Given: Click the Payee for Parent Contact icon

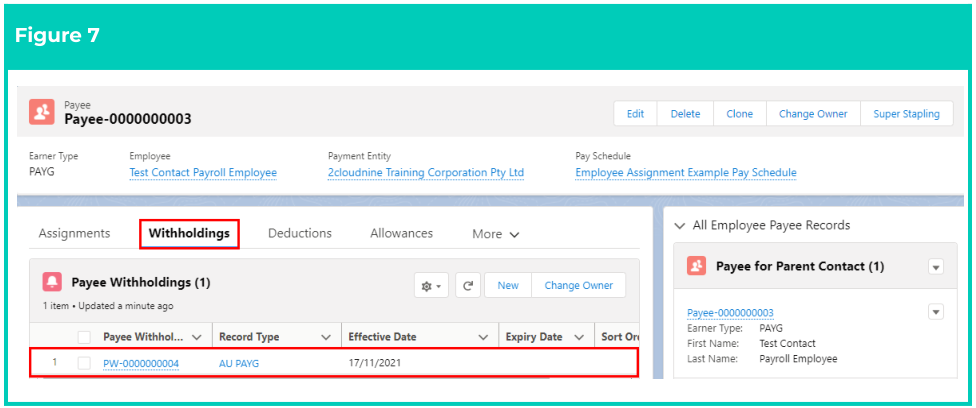Looking at the screenshot, I should pos(697,267).
